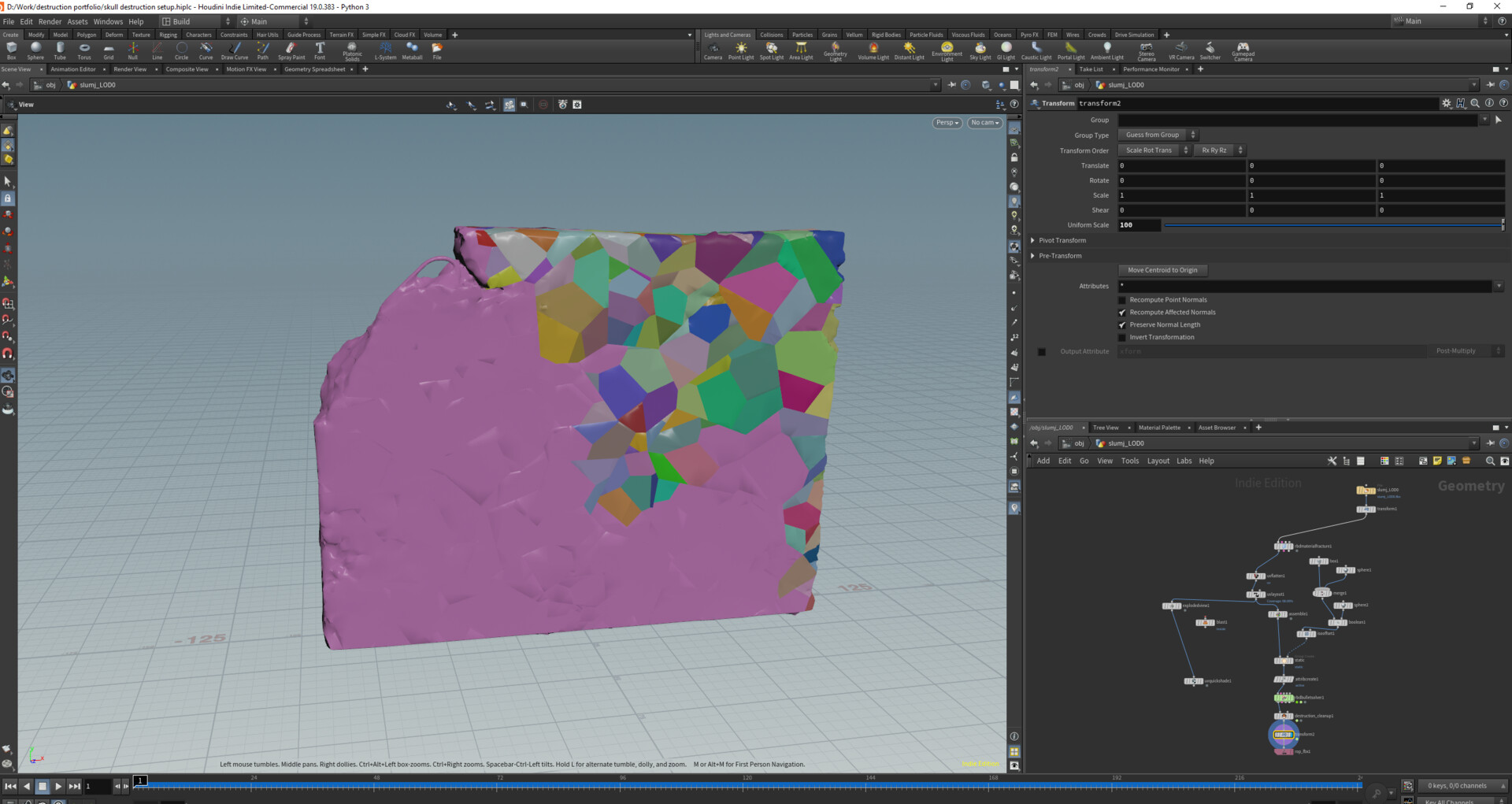The image size is (1512, 804).
Task: Click Move Centroid to Origin button
Action: pyautogui.click(x=1162, y=270)
